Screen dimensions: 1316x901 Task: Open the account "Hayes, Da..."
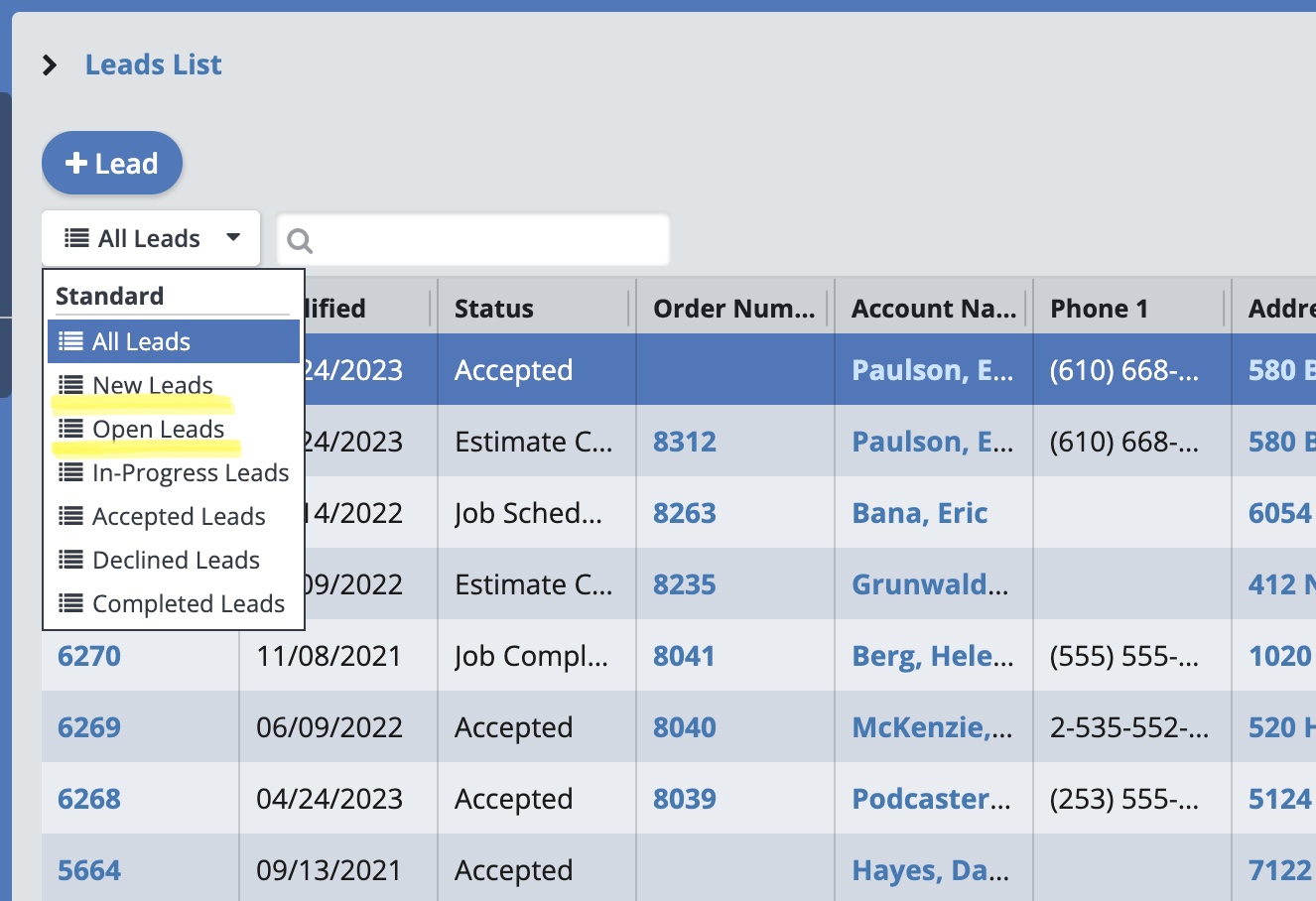click(931, 869)
